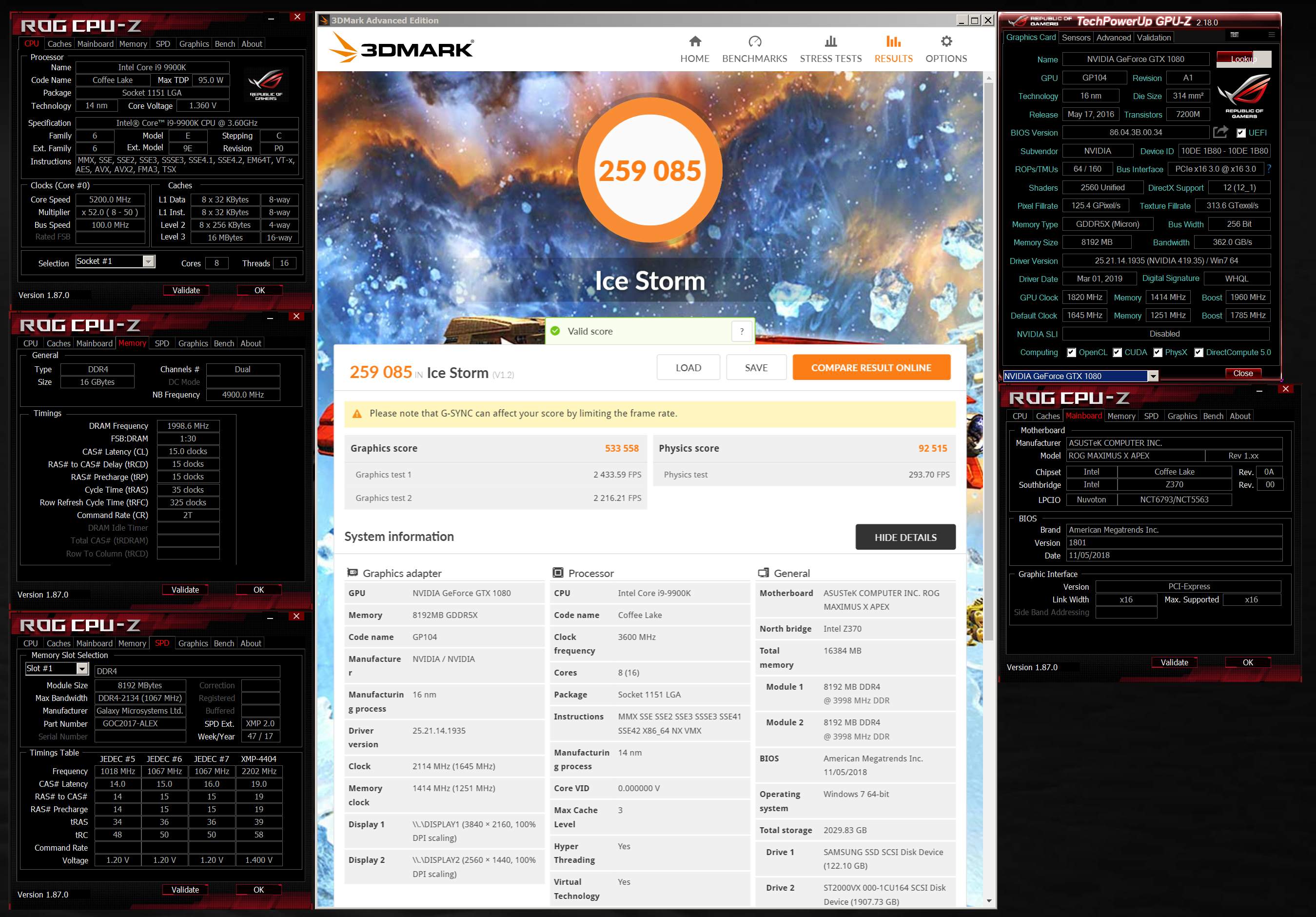Click the green valid score checkmark icon

(x=555, y=331)
